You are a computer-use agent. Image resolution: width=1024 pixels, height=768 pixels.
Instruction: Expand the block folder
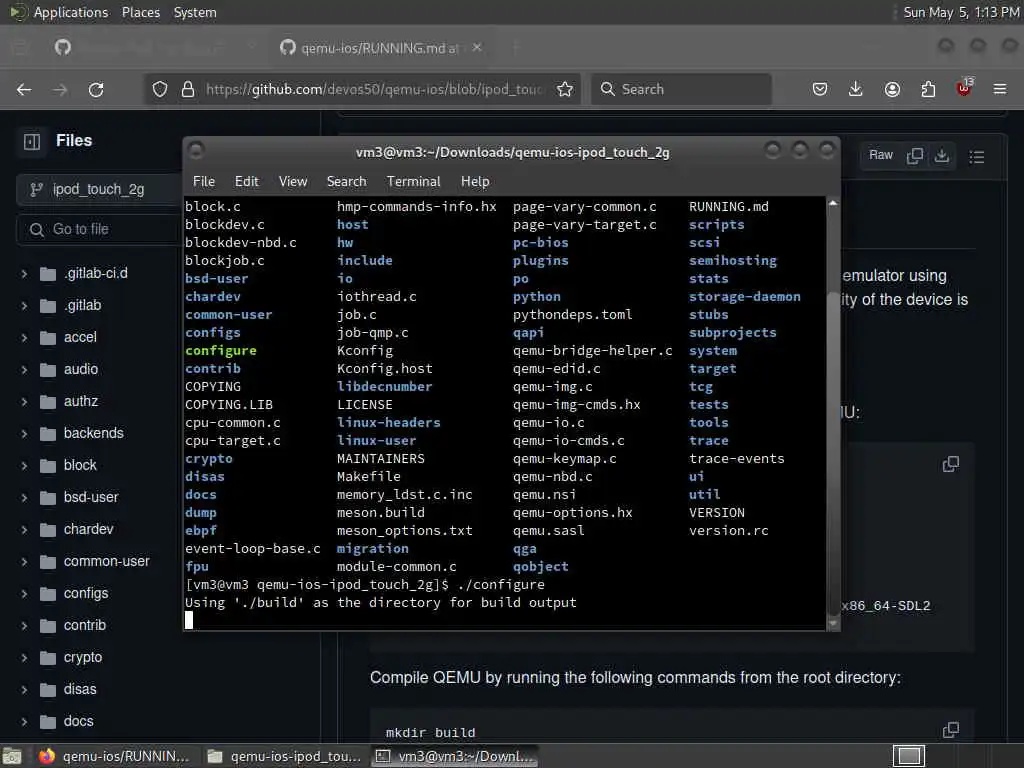click(24, 466)
